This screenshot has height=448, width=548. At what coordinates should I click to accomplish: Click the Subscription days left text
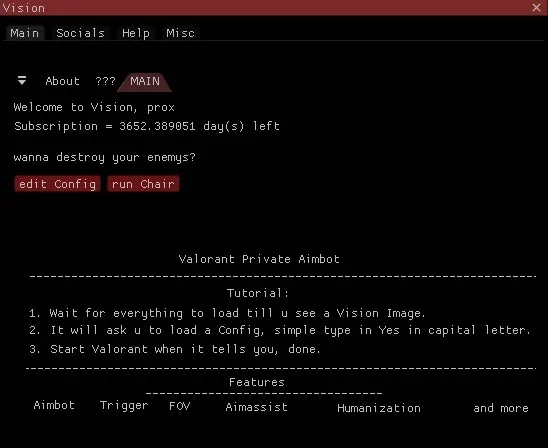tap(147, 126)
